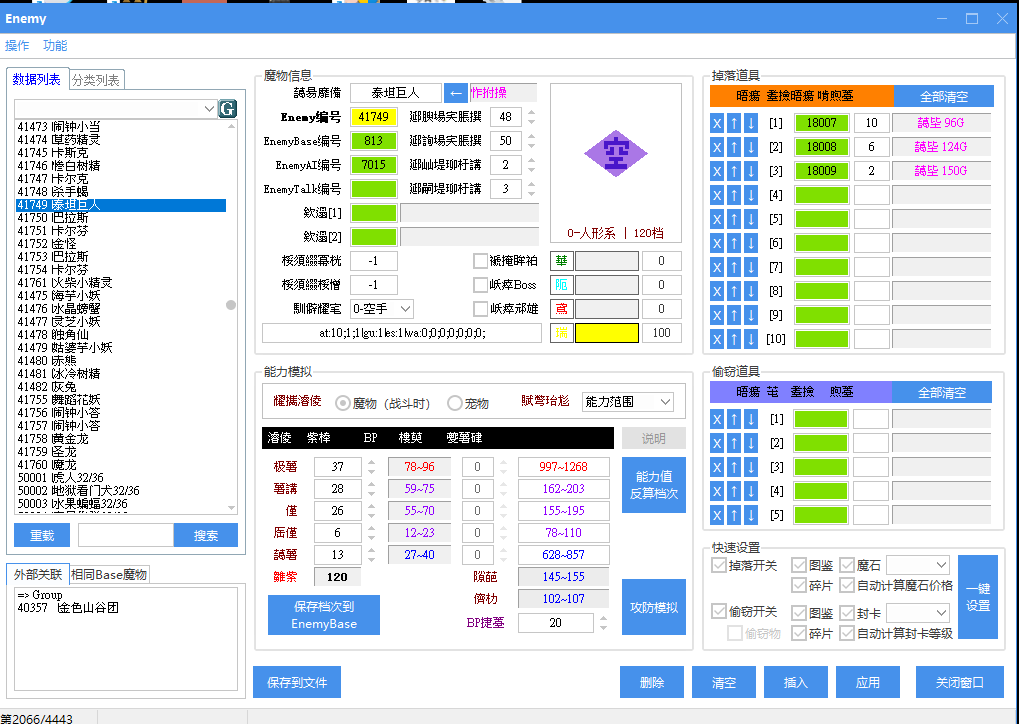Click the yellow attribute icon beside 100
The width and height of the screenshot is (1019, 724).
(x=561, y=333)
